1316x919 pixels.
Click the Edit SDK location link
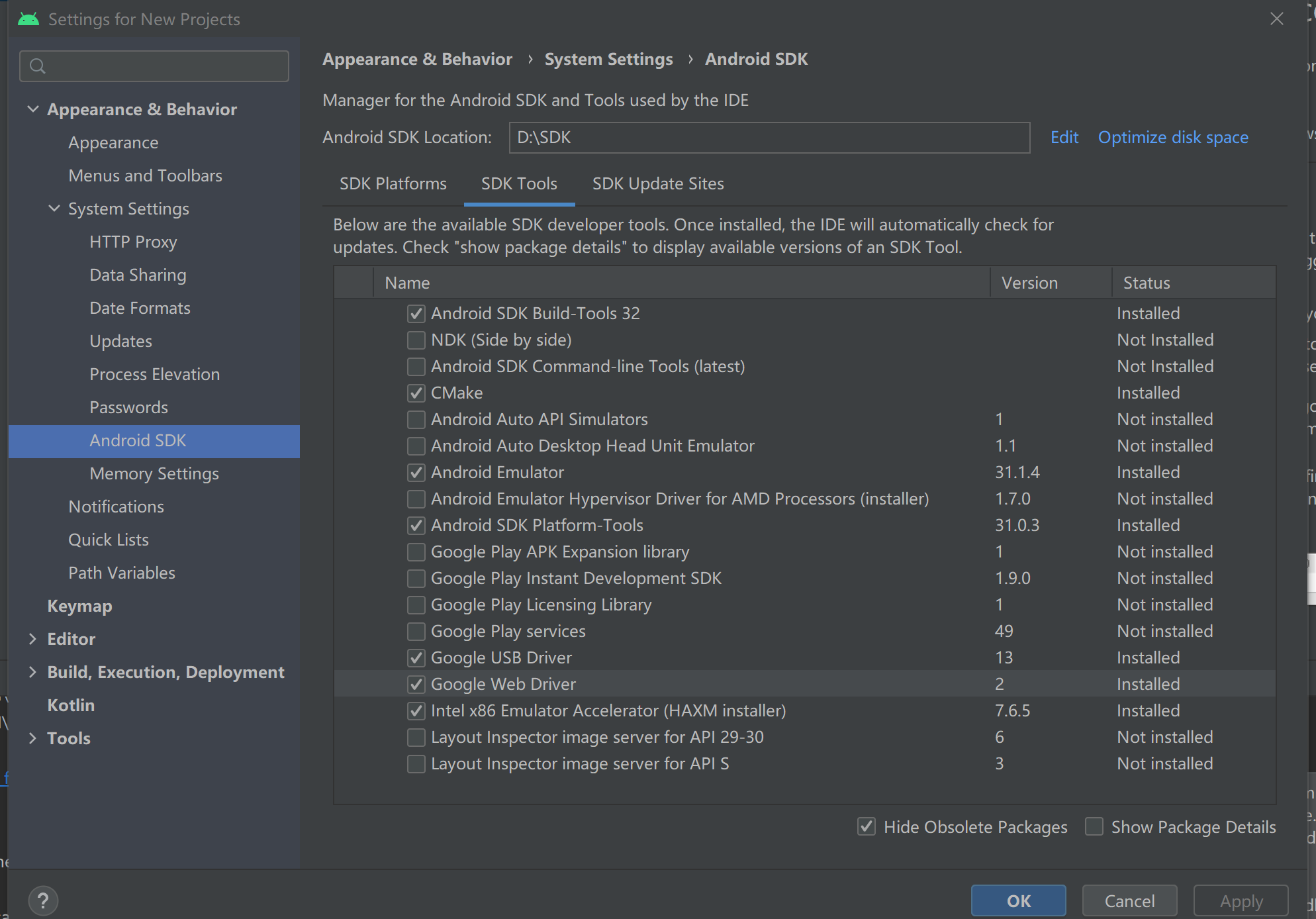click(1064, 137)
